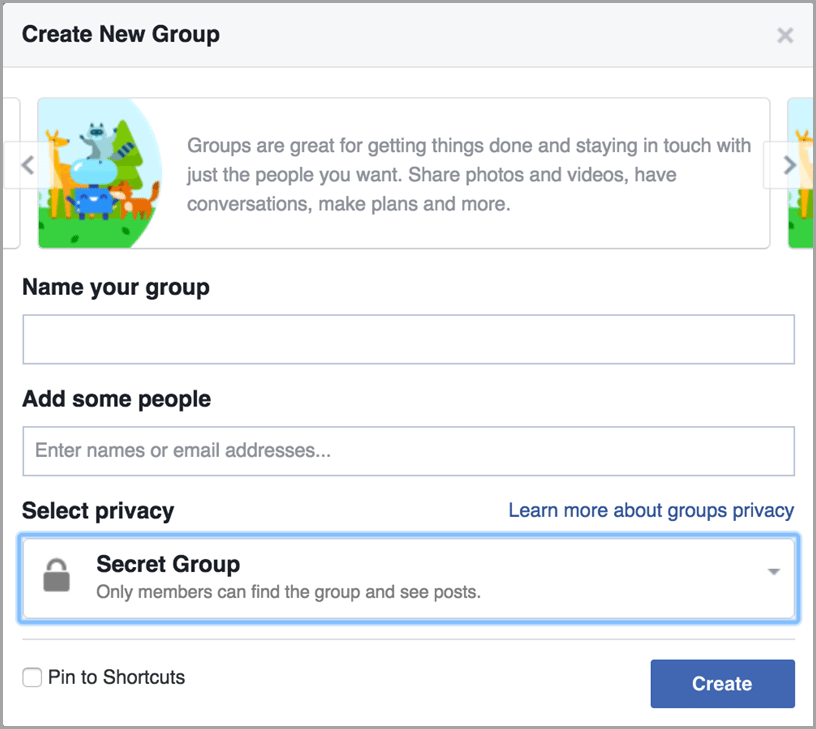Viewport: 816px width, 729px height.
Task: Click the Create New Group dialog title
Action: 121,34
